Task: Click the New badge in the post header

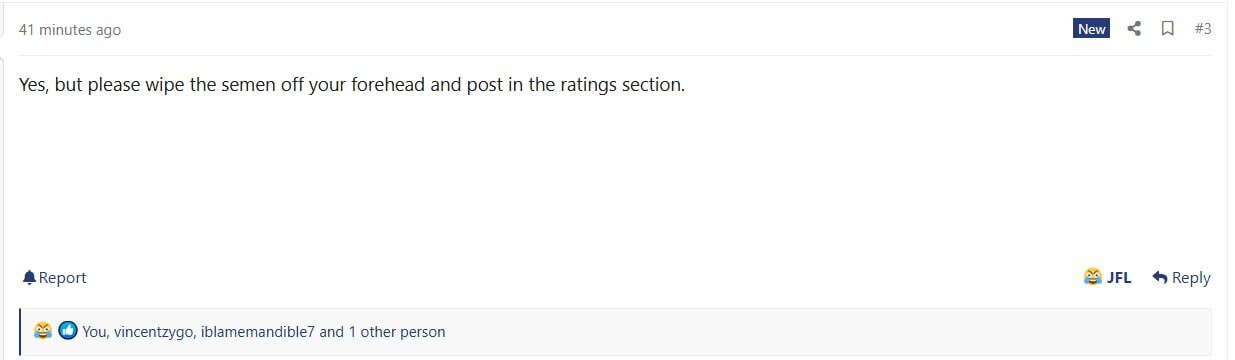Action: point(1092,29)
